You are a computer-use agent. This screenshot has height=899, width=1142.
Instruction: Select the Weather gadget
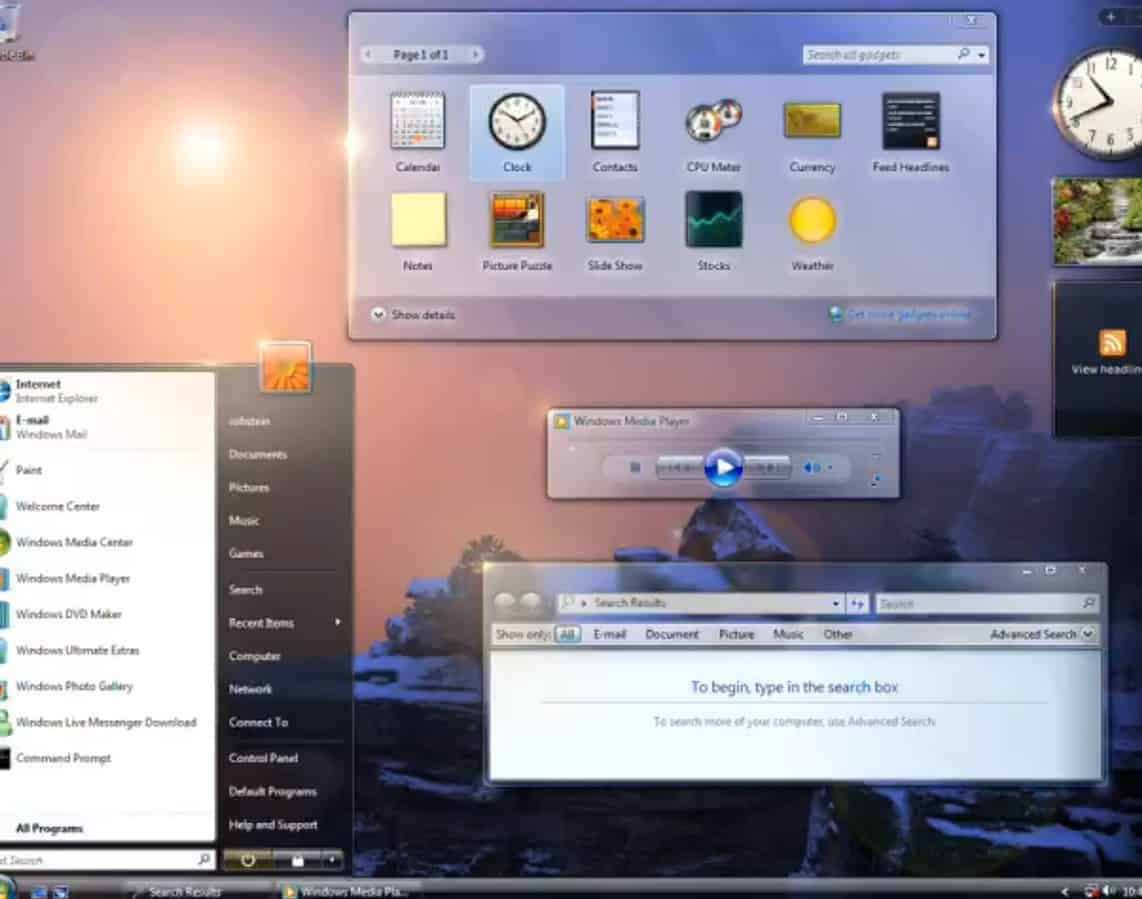812,220
